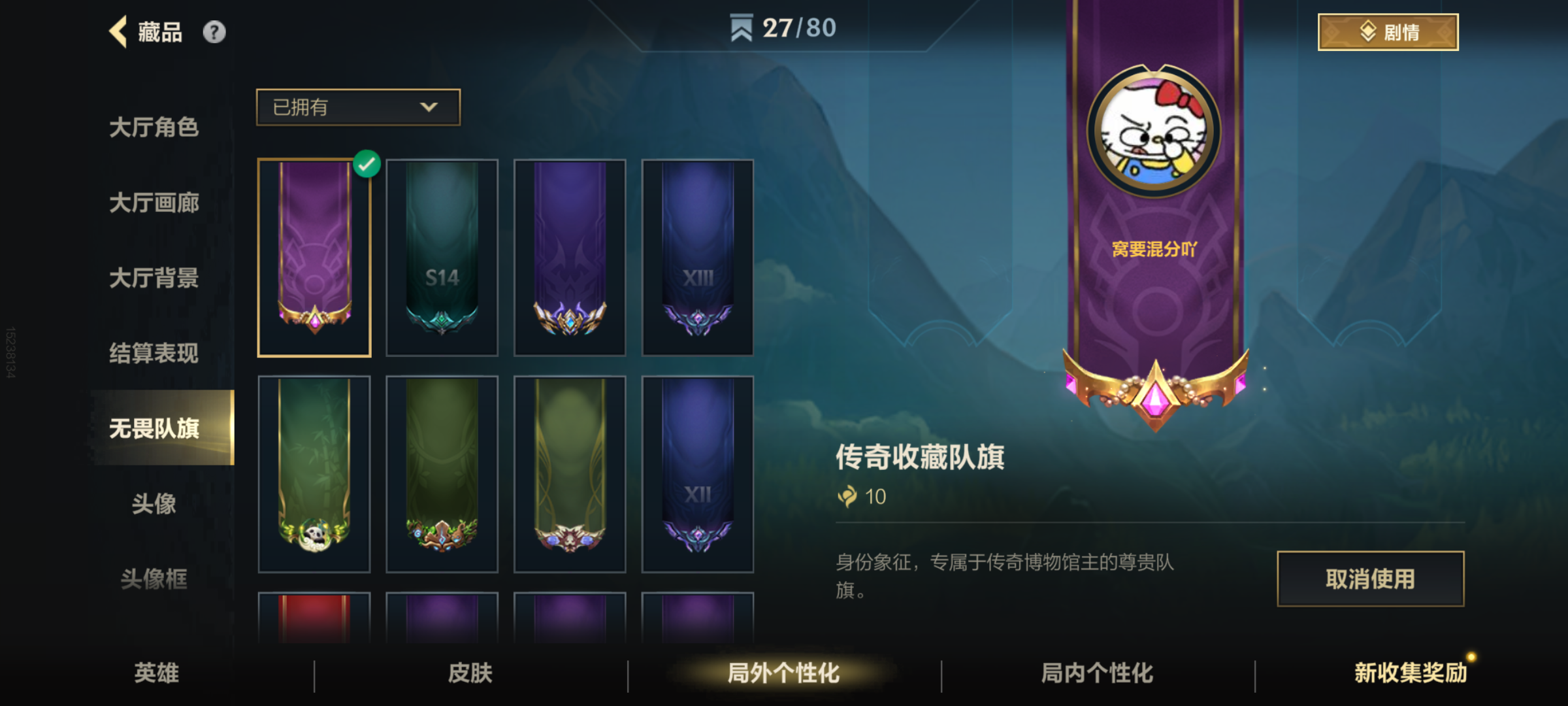Click the 取消使用 button
Image resolution: width=1568 pixels, height=706 pixels.
[1371, 579]
